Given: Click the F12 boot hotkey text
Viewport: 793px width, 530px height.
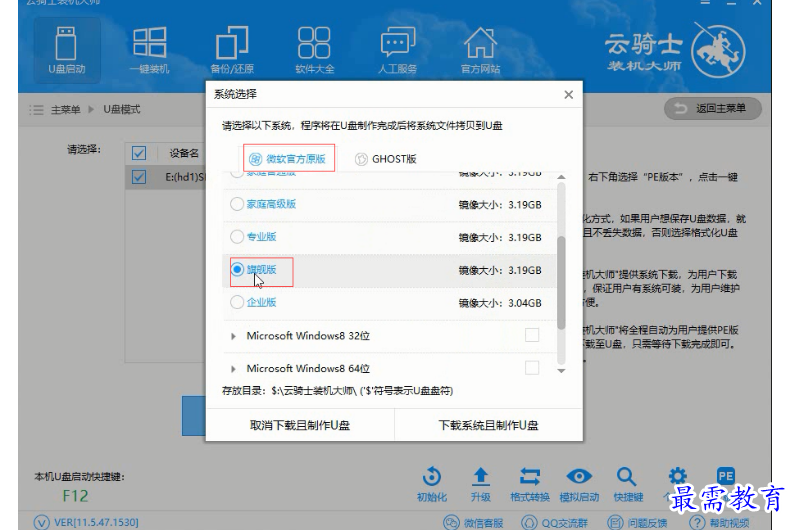Looking at the screenshot, I should coord(75,496).
